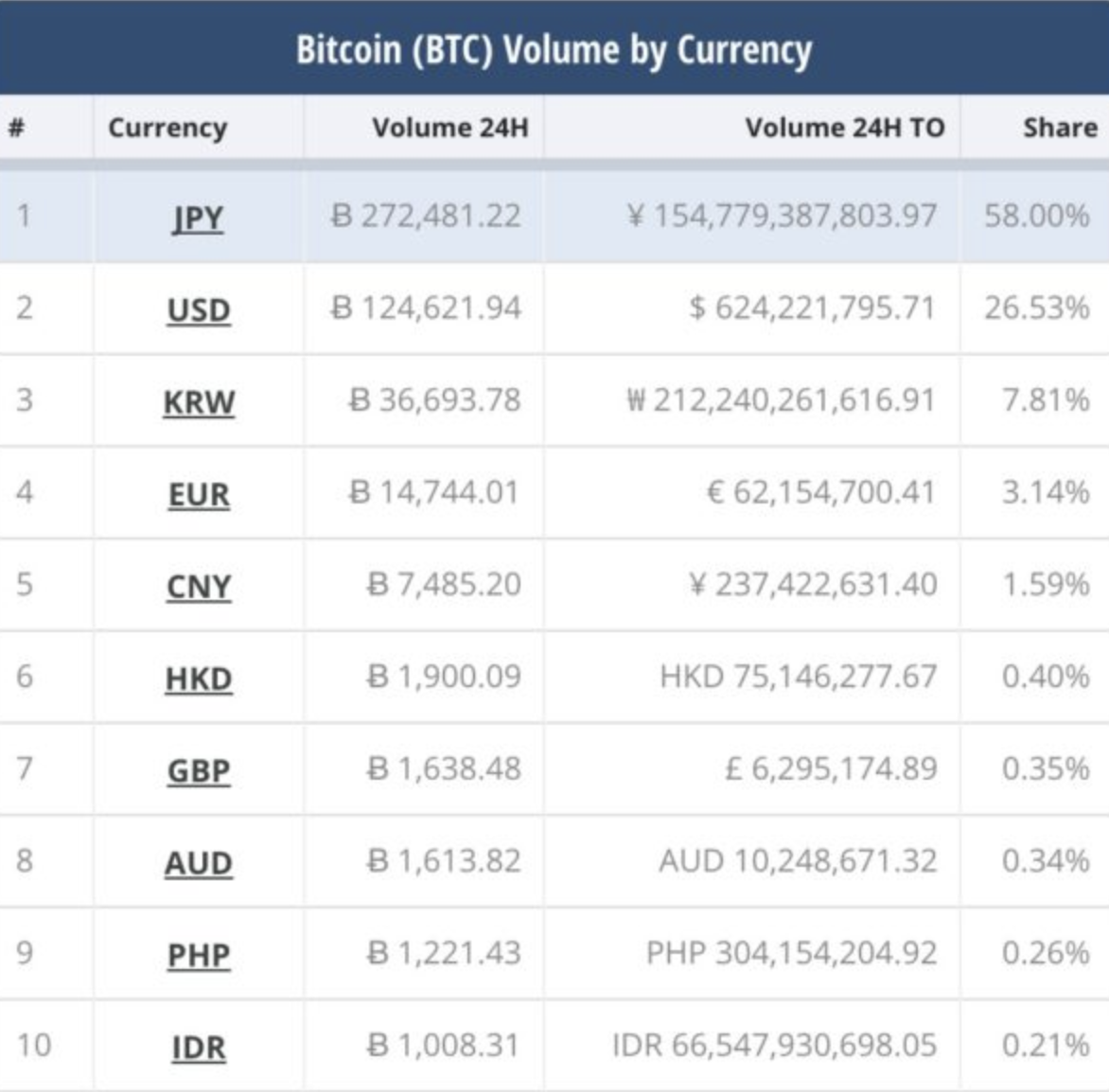This screenshot has width=1109, height=1092.
Task: Click the value ₩ 212,240,261,616.91
Action: (x=782, y=399)
